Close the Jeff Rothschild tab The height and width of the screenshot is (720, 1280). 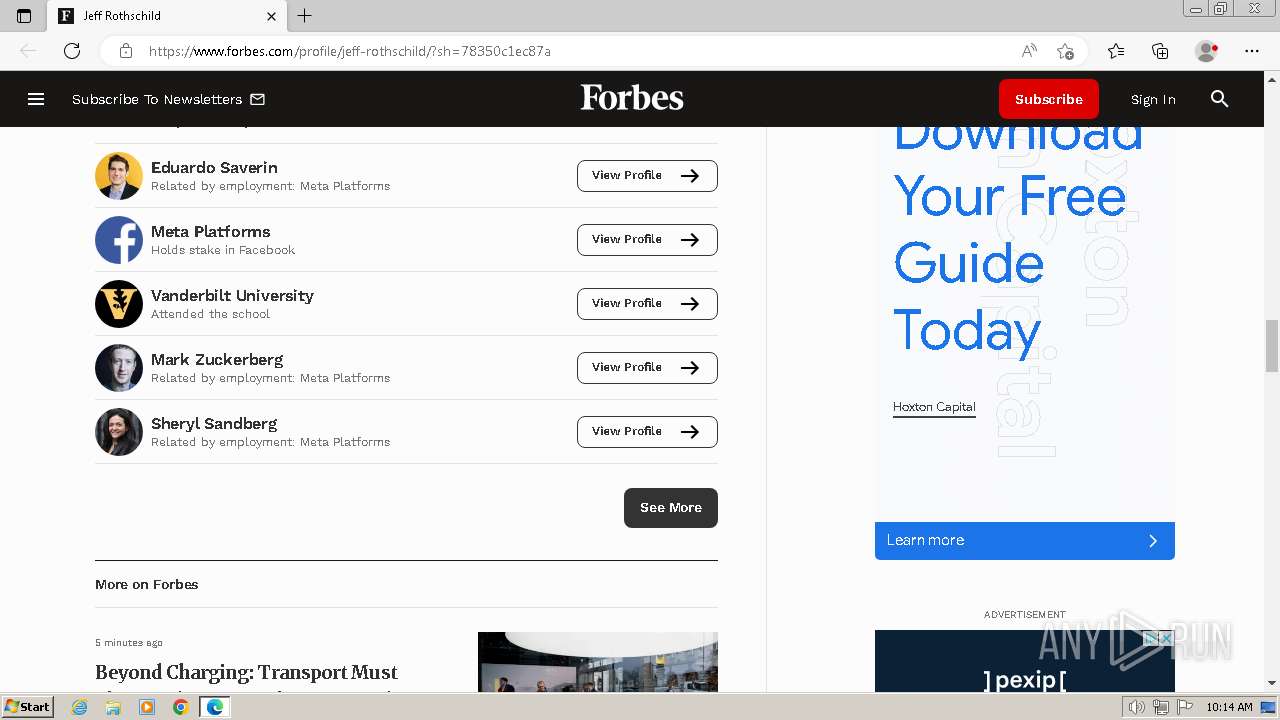tap(271, 16)
